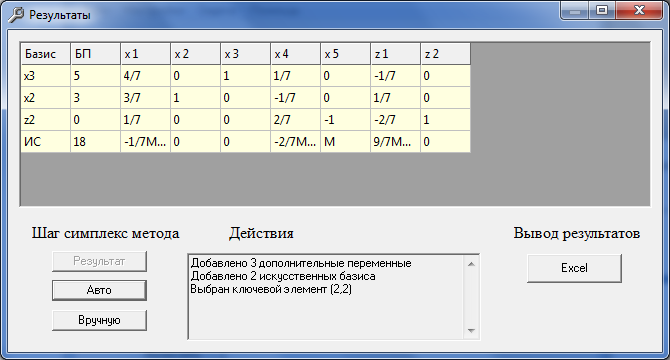Click the z 1 cell in x3 row

[x=395, y=76]
